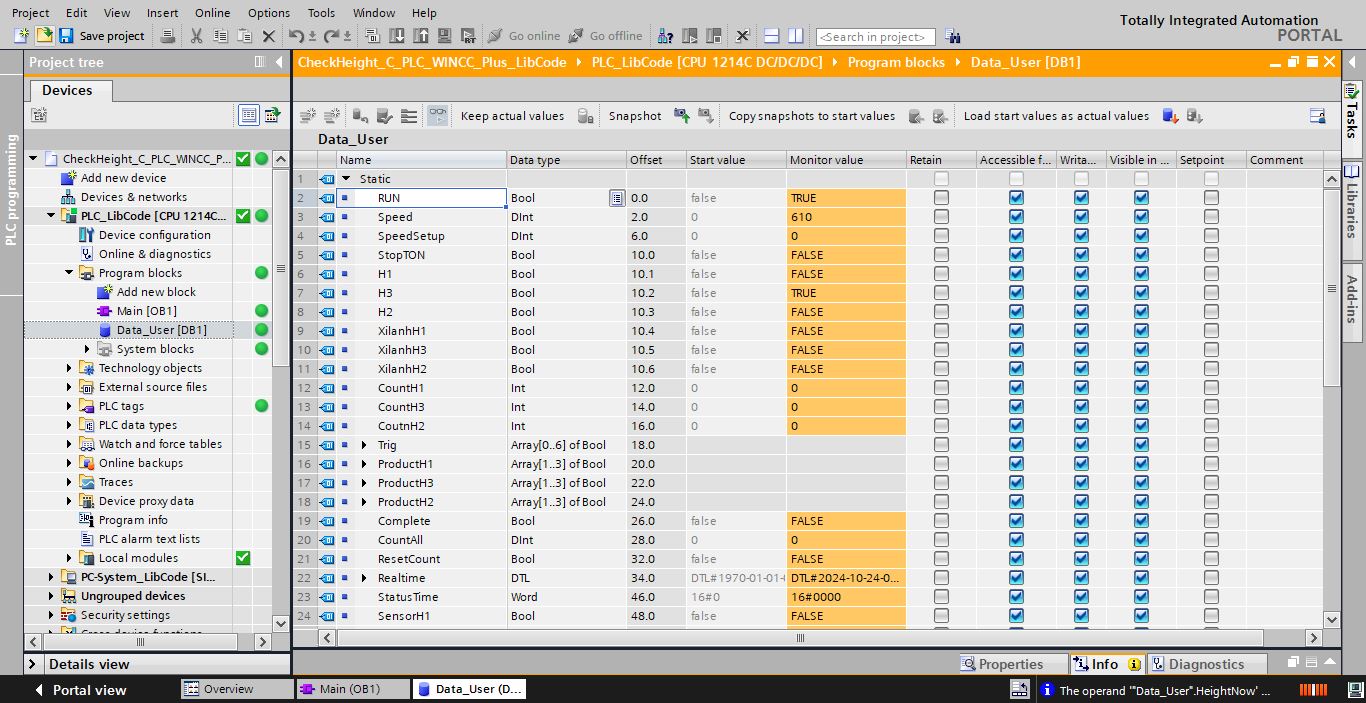Open Device configuration in project tree
1366x703 pixels.
(x=154, y=235)
